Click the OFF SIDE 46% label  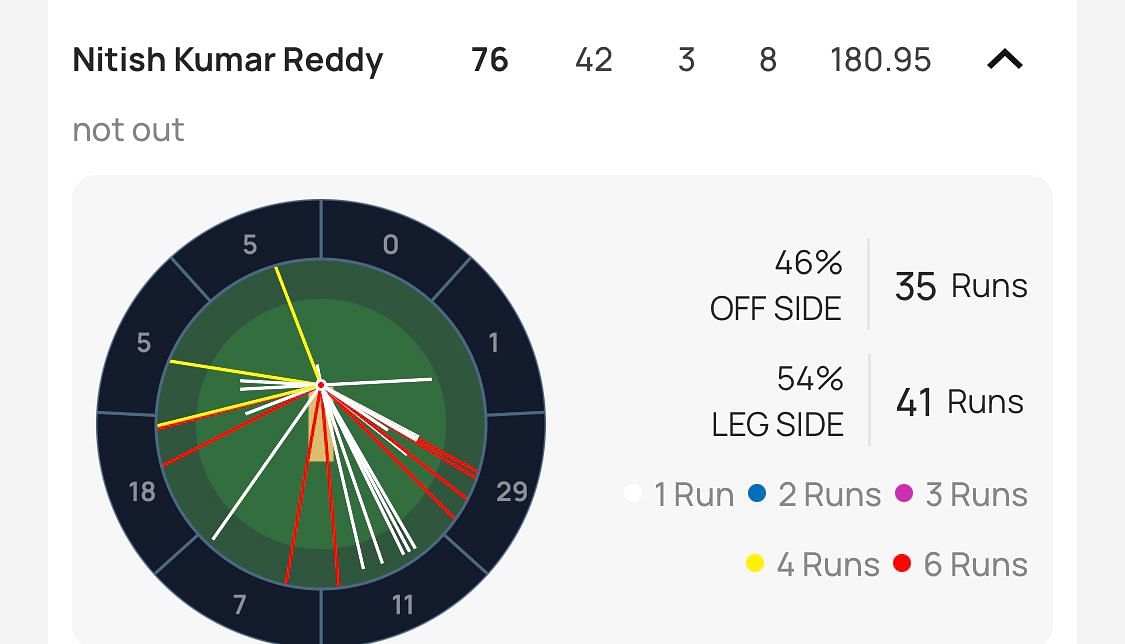776,286
